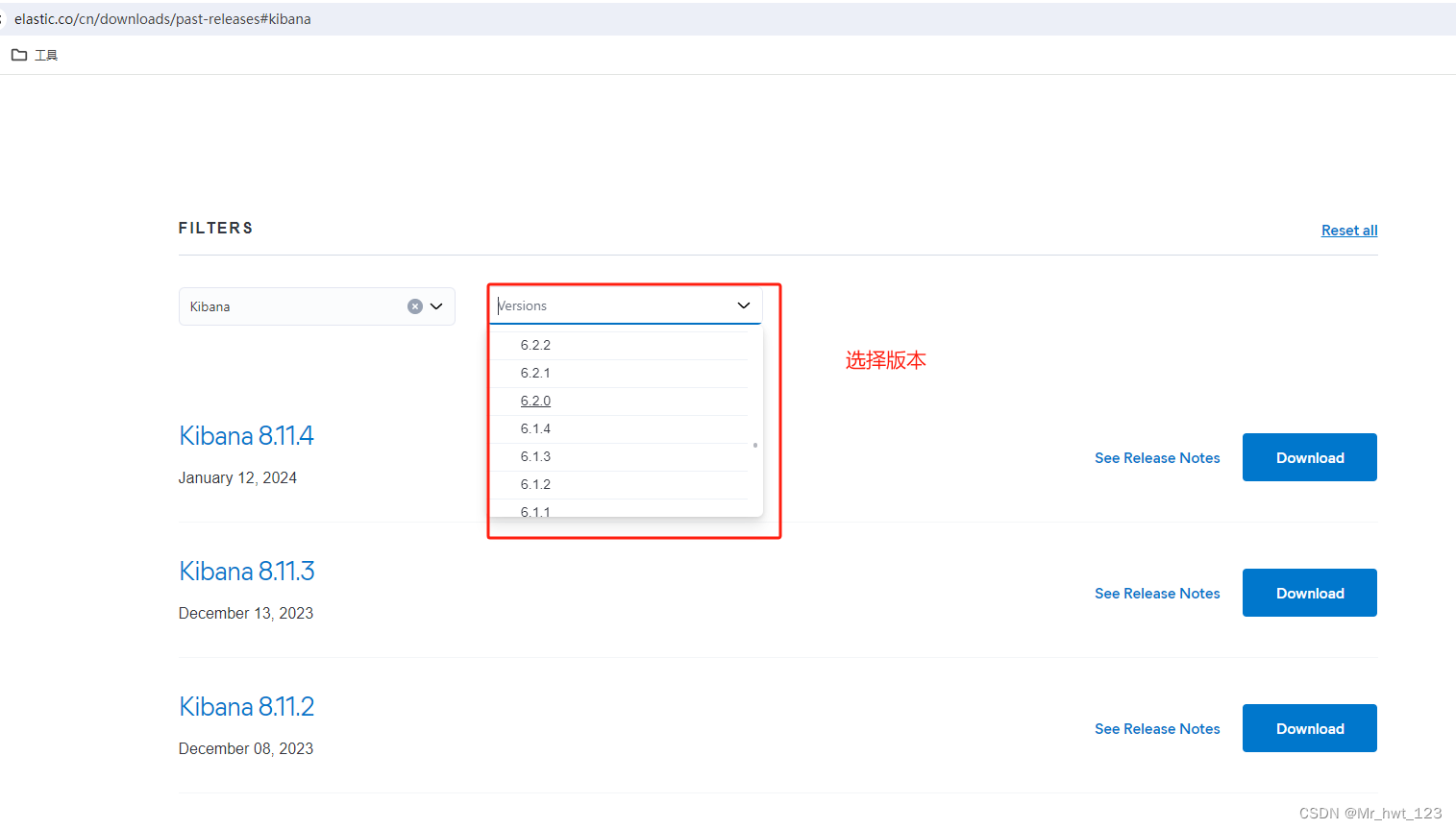This screenshot has width=1456, height=829.
Task: Clear the Kibana product filter
Action: point(415,306)
